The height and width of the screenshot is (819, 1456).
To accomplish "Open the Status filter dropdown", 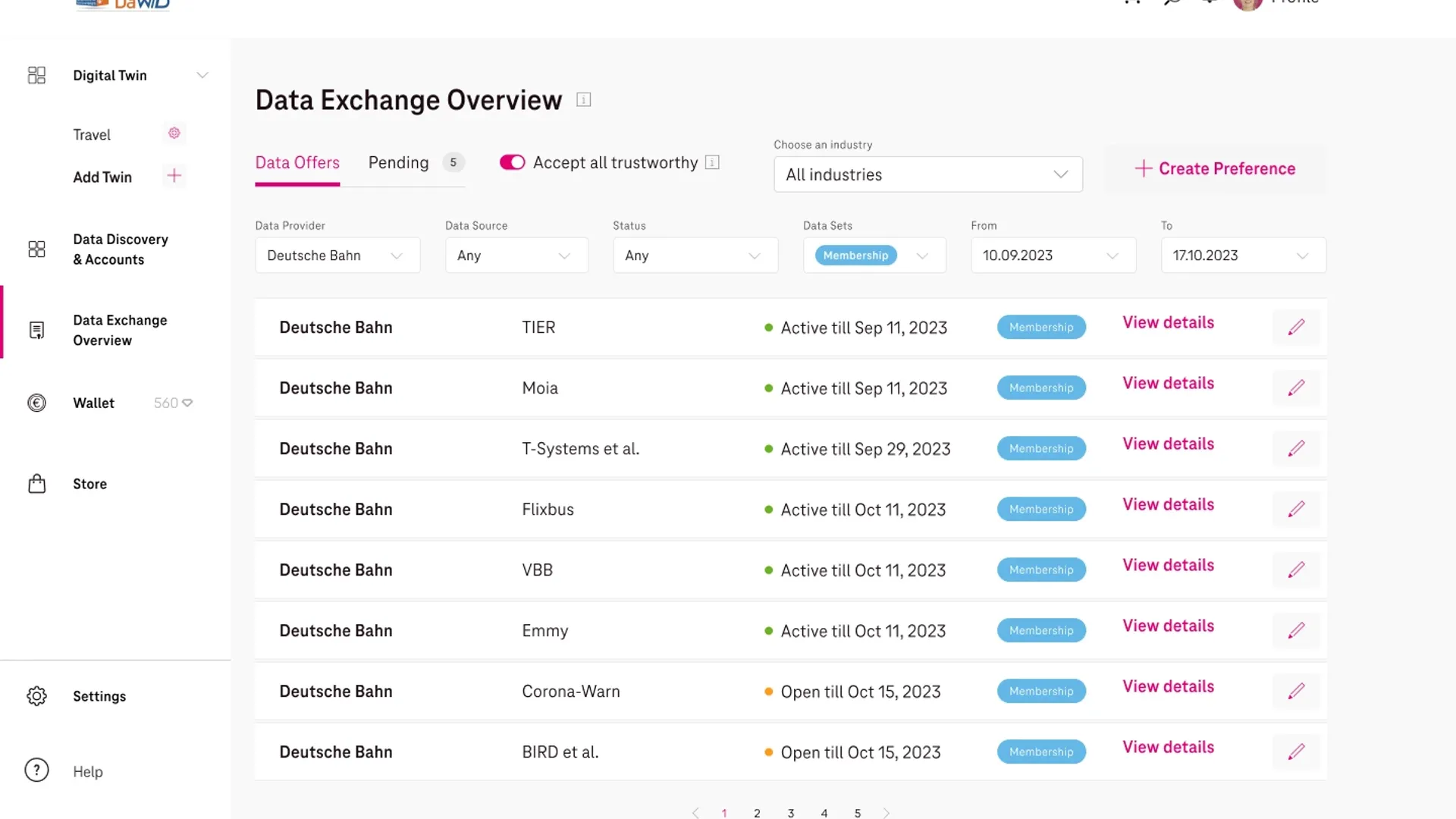I will tap(695, 256).
